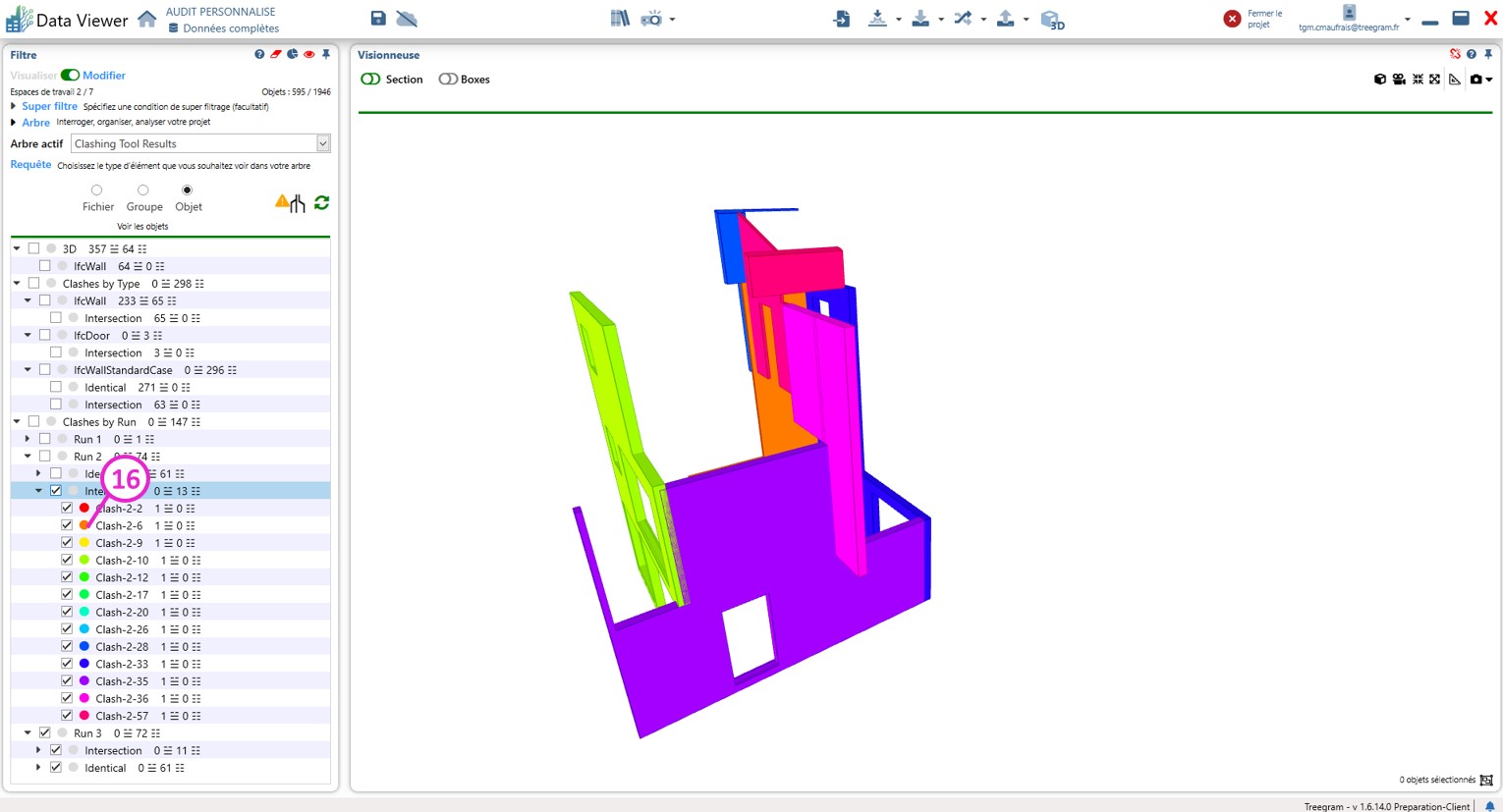Image resolution: width=1503 pixels, height=812 pixels.
Task: Click the save floppy disk icon
Action: (x=378, y=19)
